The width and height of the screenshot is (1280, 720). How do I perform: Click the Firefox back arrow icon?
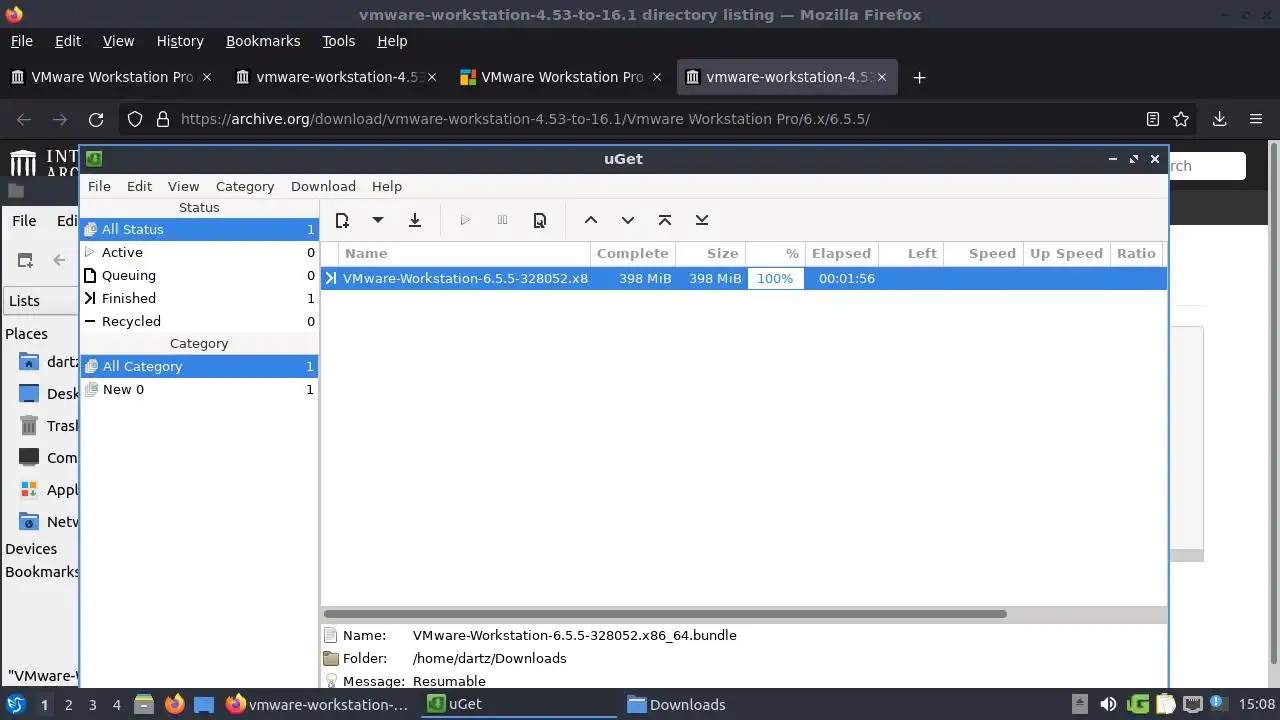click(24, 119)
